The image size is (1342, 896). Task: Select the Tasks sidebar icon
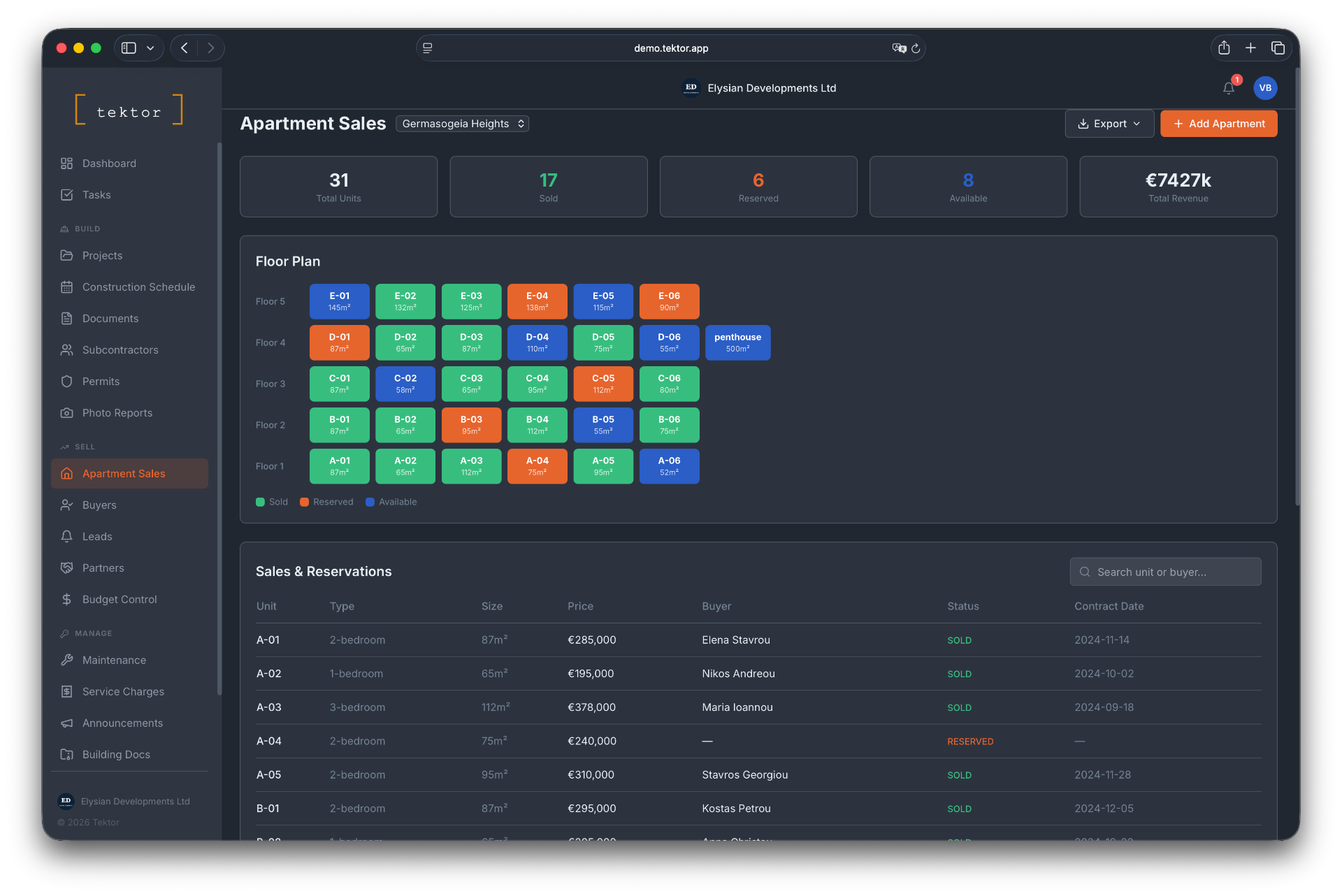(67, 195)
